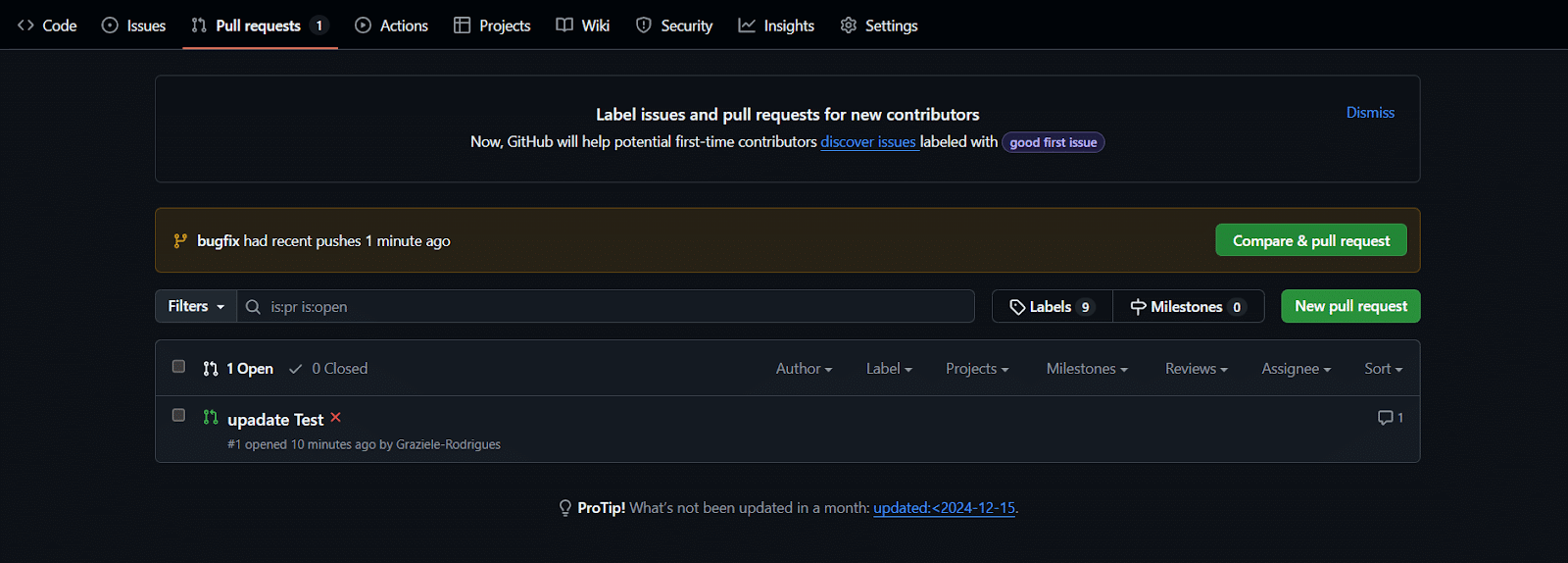Click the branch icon next to bugfix
The image size is (1568, 563).
pos(180,240)
